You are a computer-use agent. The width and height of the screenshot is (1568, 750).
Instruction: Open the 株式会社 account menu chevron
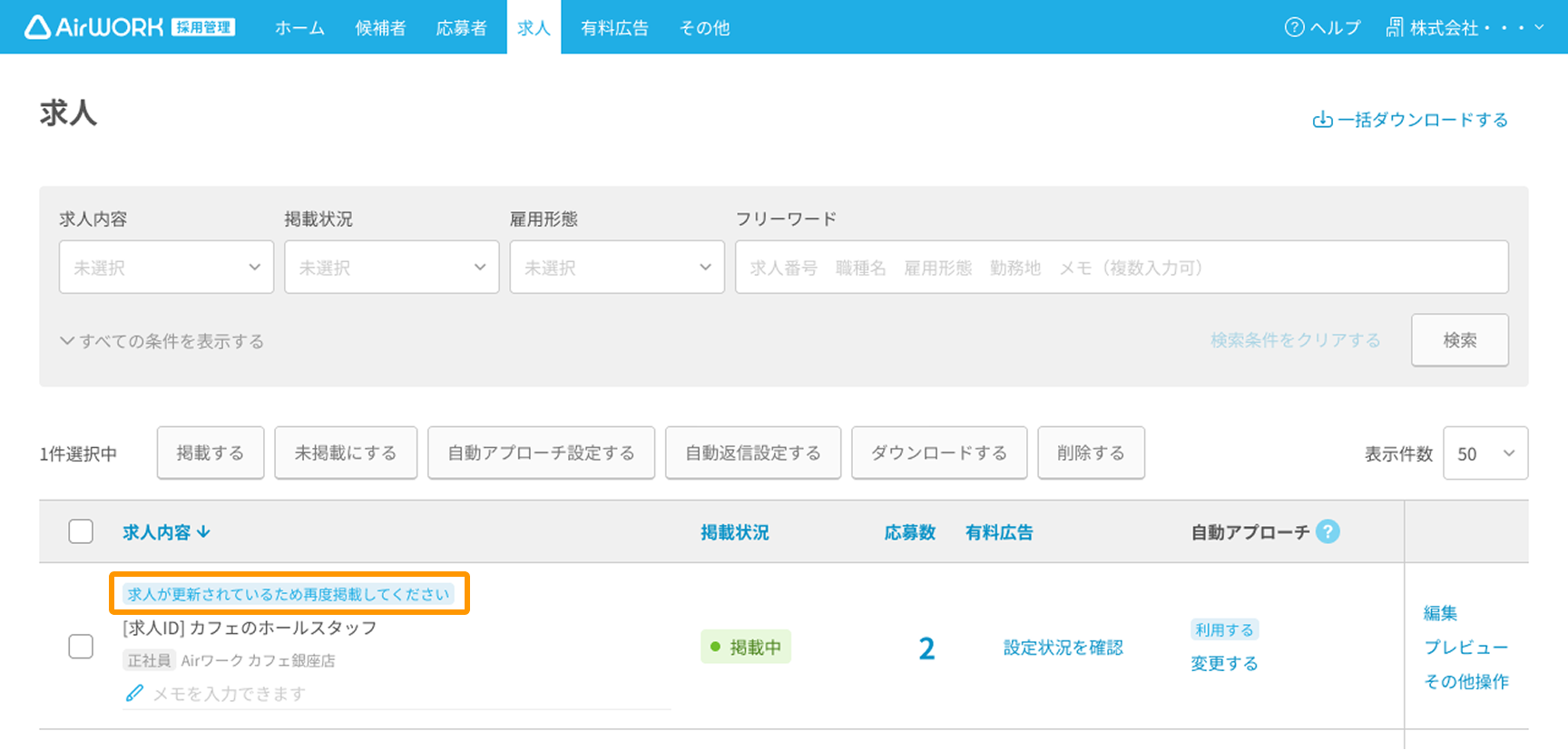coord(1539,27)
